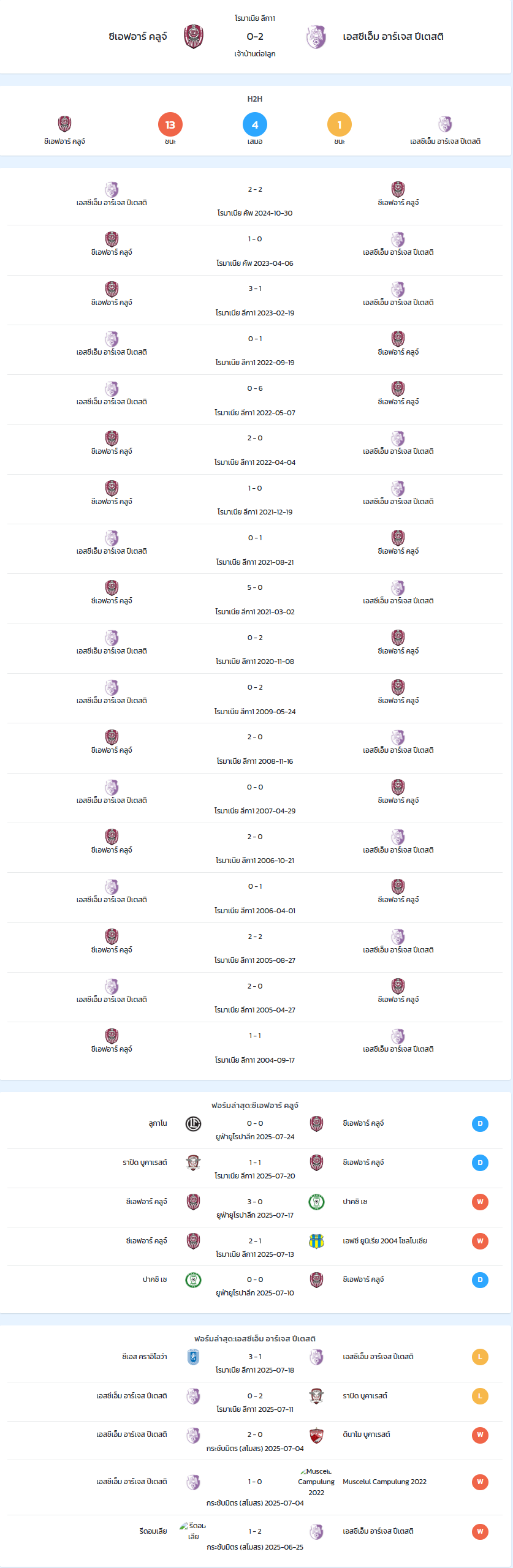The width and height of the screenshot is (513, 1568).
Task: Open the 0-6 league match dated 2022-05-07
Action: pyautogui.click(x=255, y=400)
